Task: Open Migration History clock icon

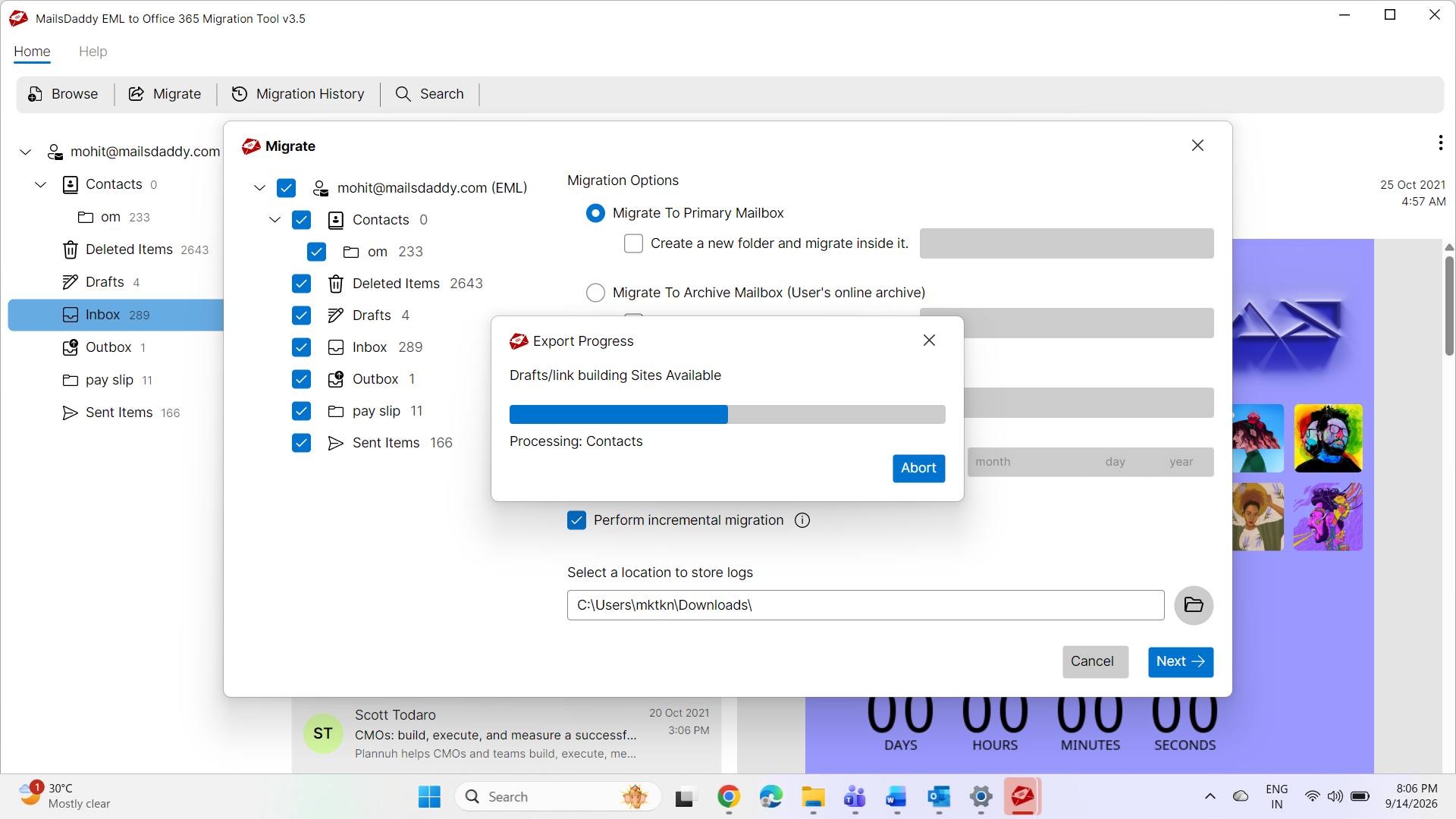Action: (x=240, y=94)
